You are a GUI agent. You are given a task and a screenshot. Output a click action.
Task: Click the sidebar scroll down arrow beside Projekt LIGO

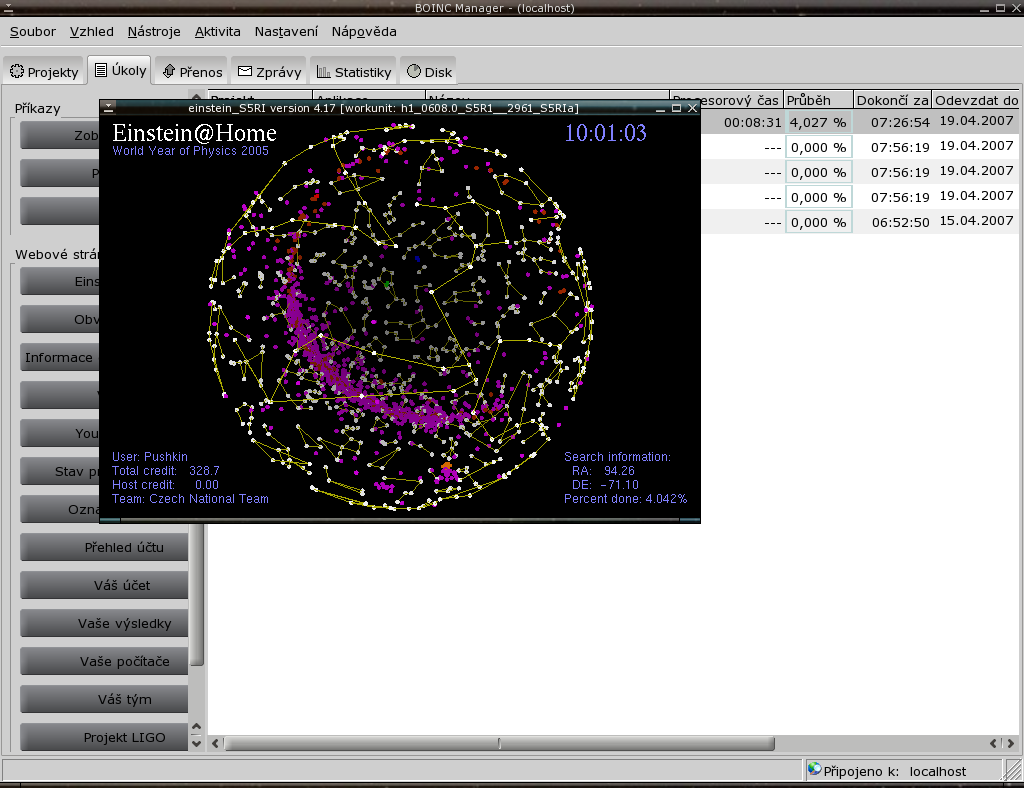196,743
